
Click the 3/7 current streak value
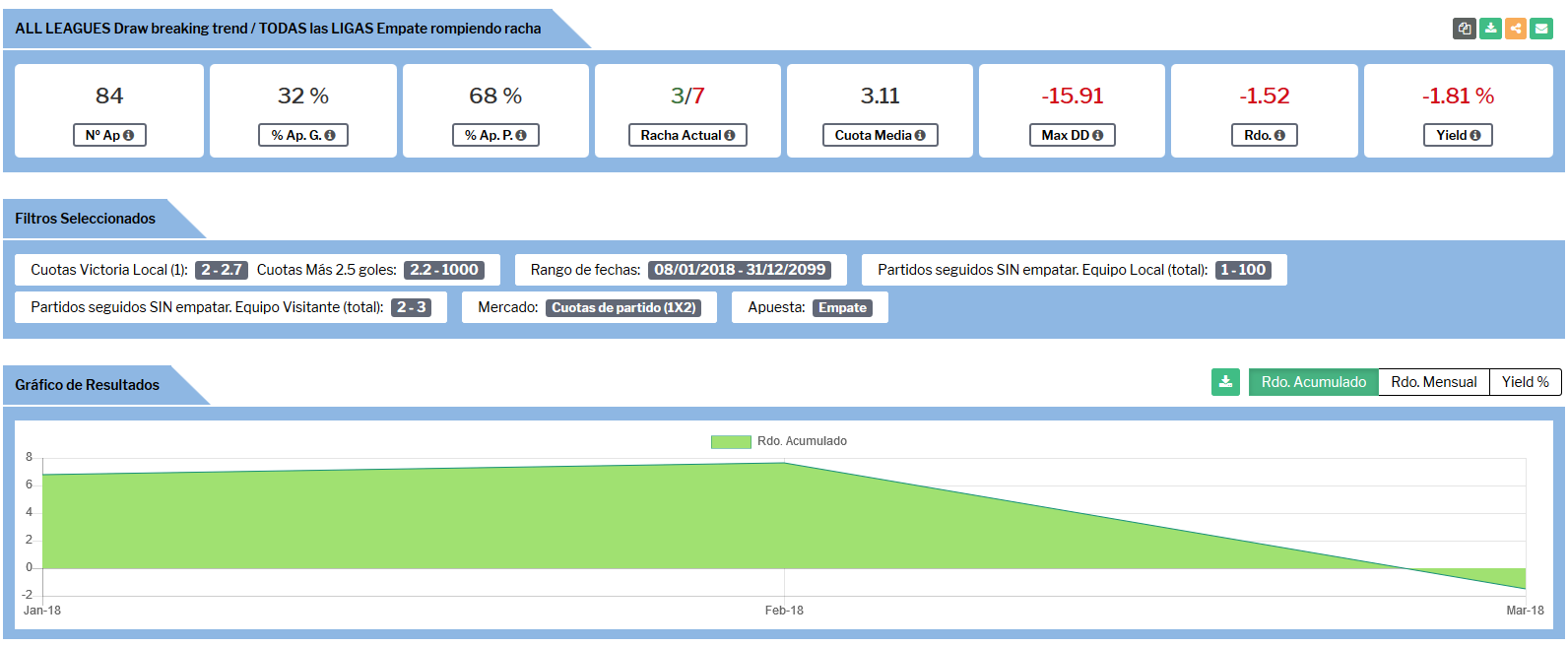[x=687, y=96]
